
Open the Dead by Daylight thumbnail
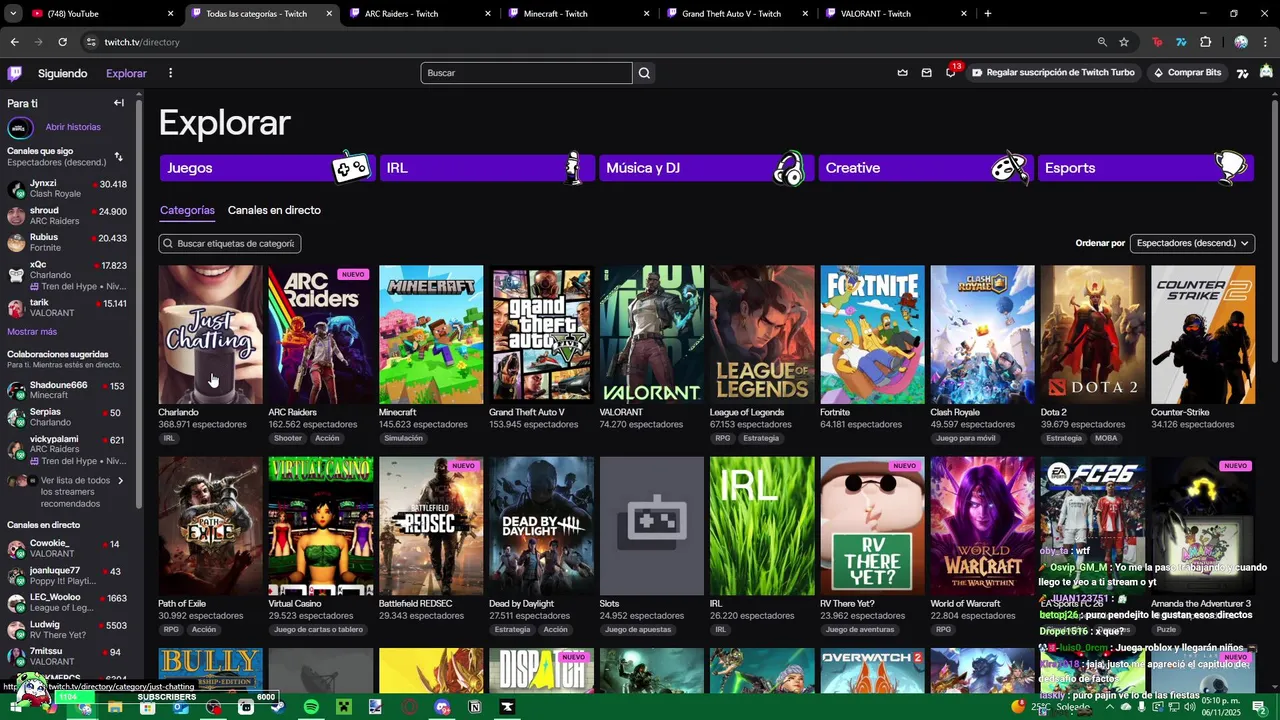(541, 526)
